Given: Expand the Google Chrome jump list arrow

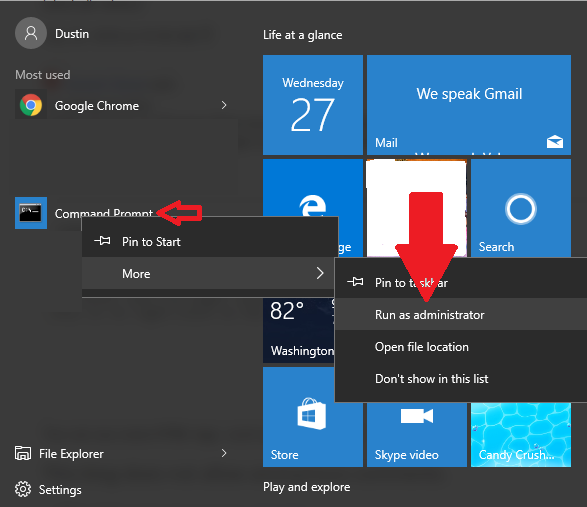Looking at the screenshot, I should coord(224,105).
